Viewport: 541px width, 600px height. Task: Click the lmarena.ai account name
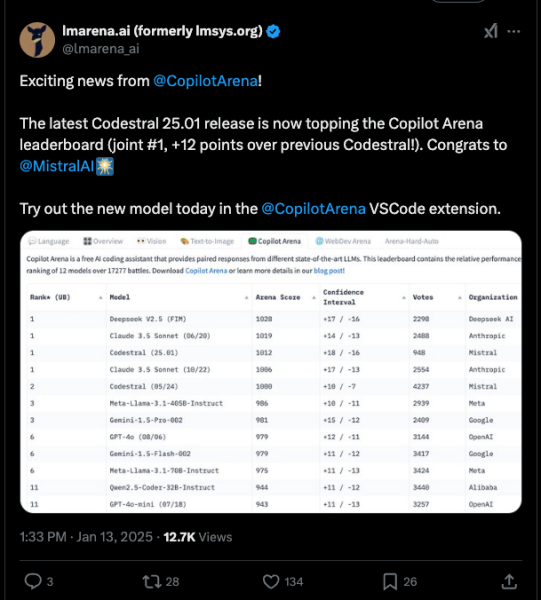[x=162, y=31]
